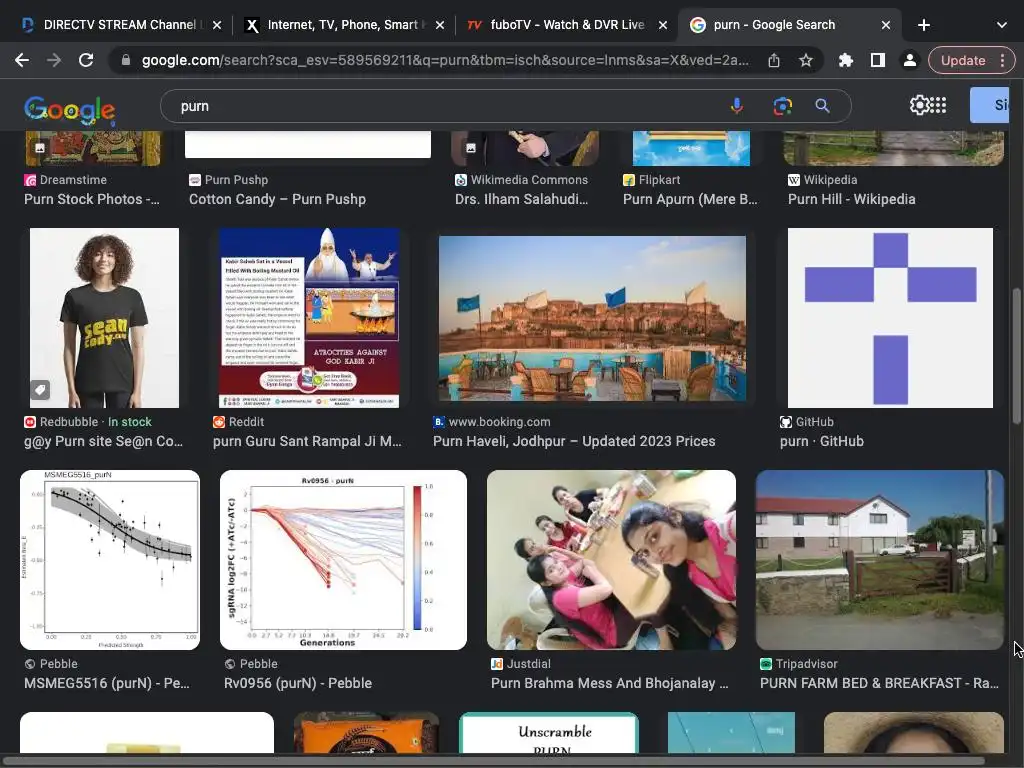Image resolution: width=1024 pixels, height=768 pixels.
Task: Open the Rv0956 purN generations chart image
Action: [344, 560]
